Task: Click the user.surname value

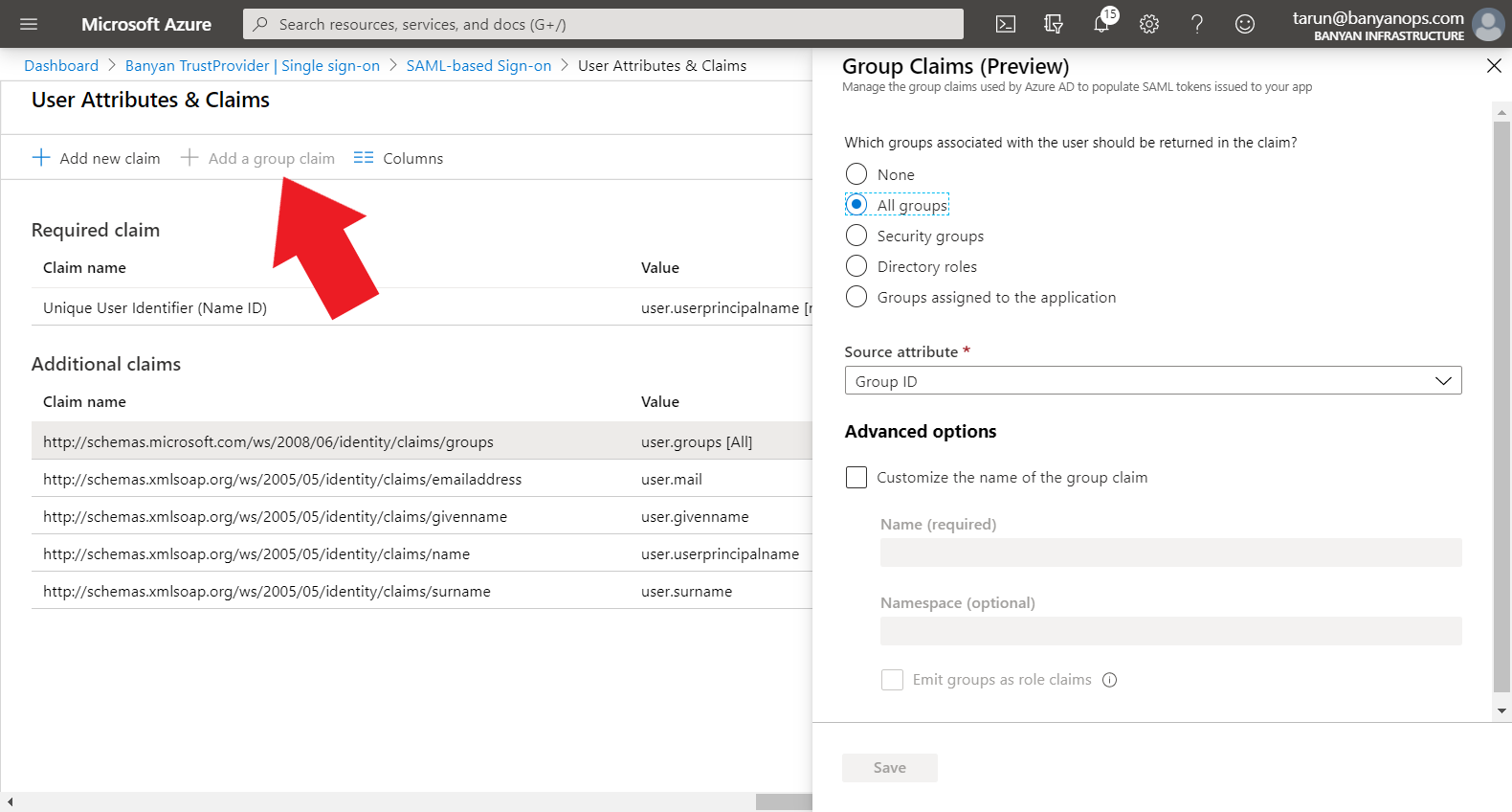Action: click(686, 591)
